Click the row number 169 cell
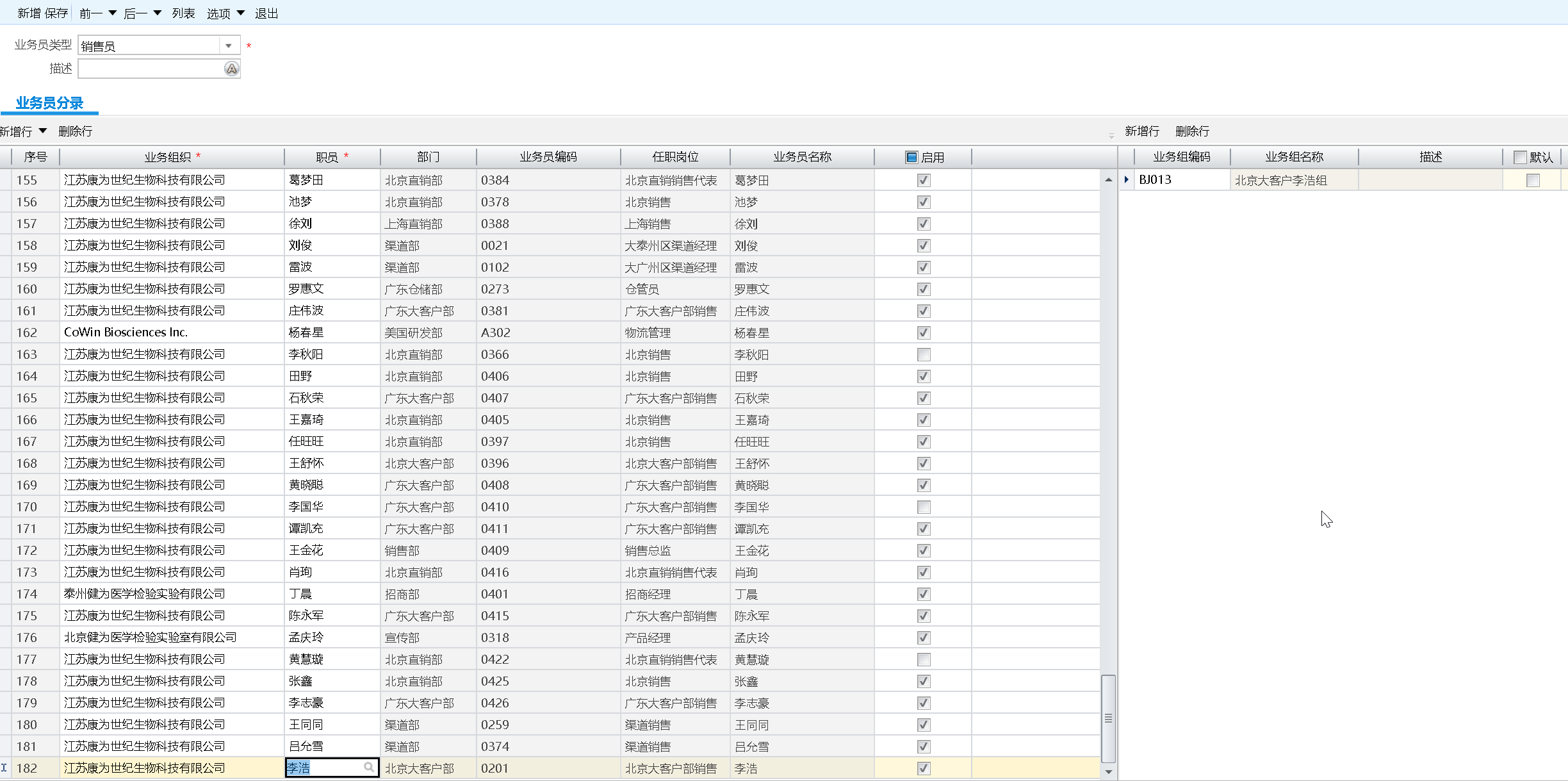This screenshot has height=781, width=1568. [35, 485]
